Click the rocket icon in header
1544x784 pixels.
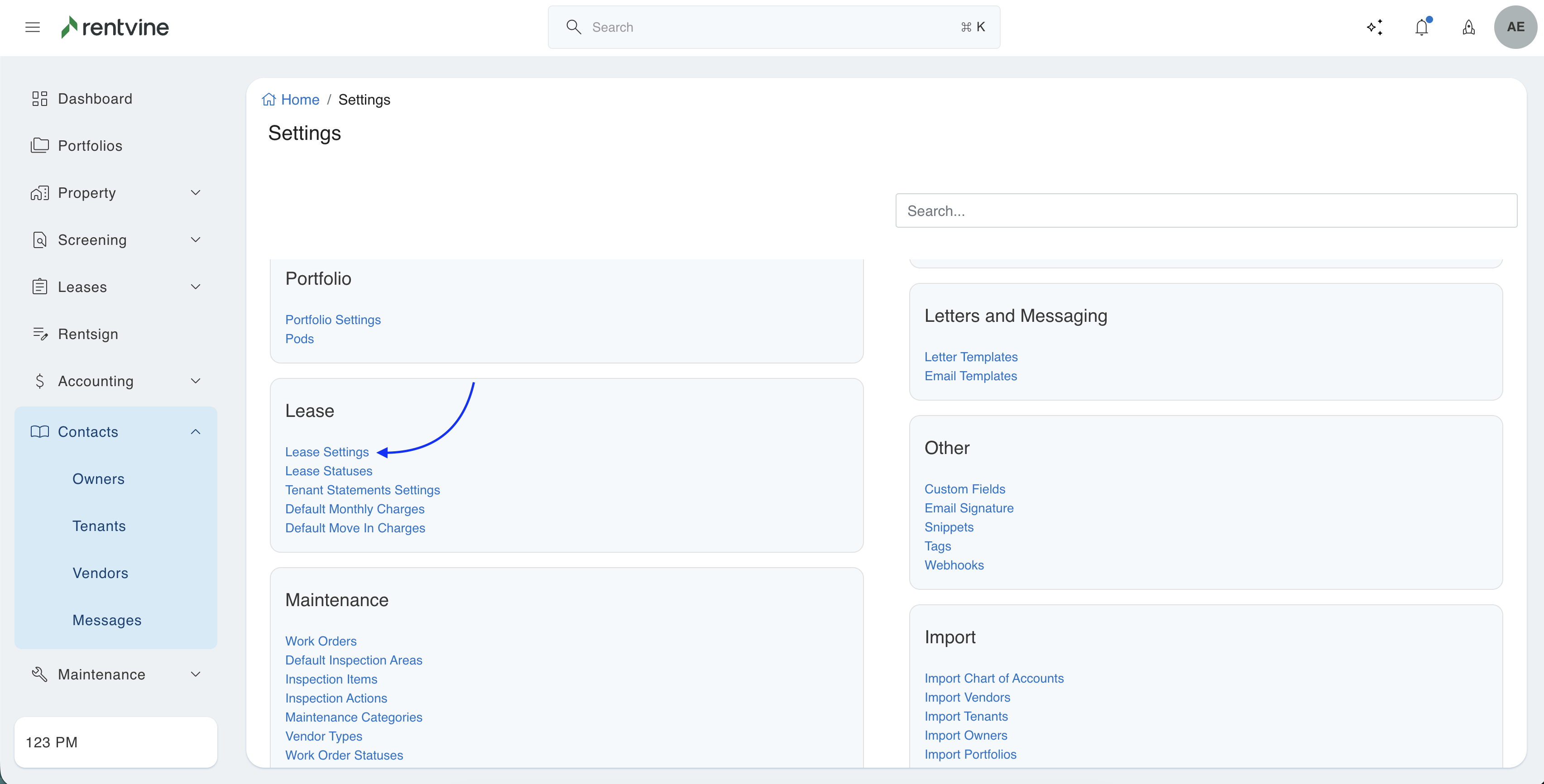coord(1468,27)
